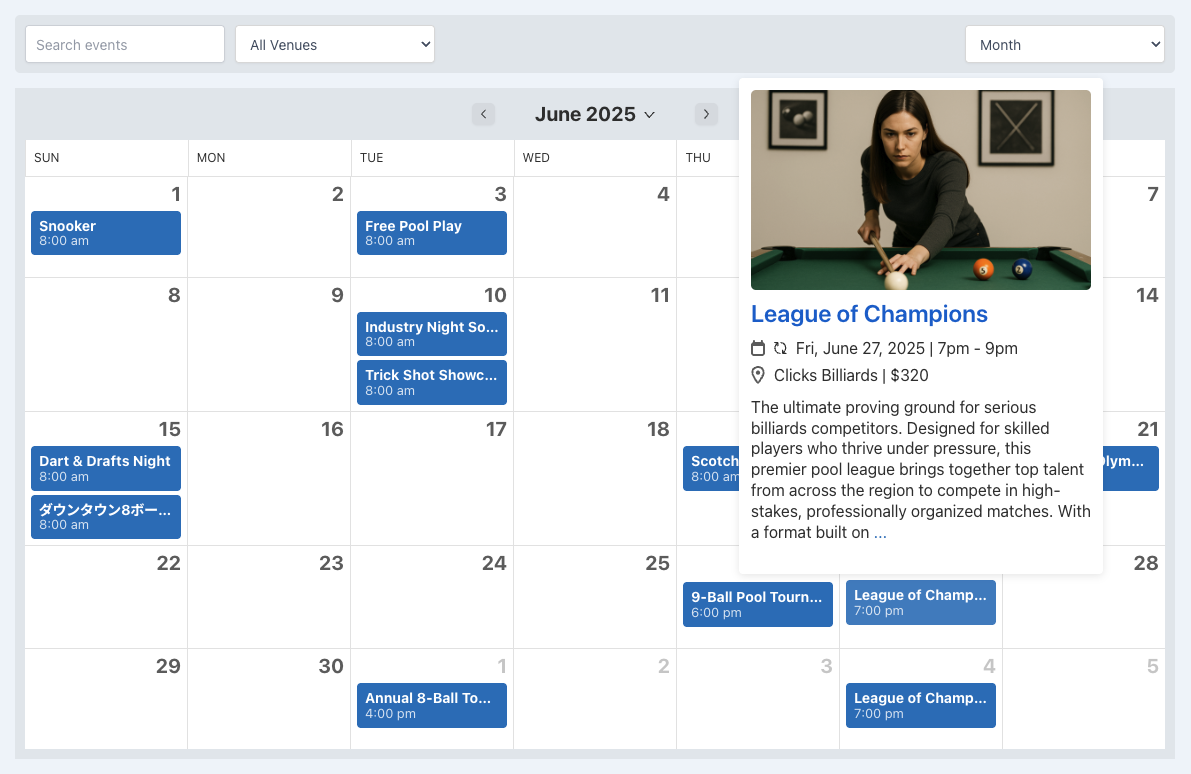This screenshot has height=774, width=1191.
Task: Click the calendar icon in event popup
Action: pyautogui.click(x=758, y=349)
